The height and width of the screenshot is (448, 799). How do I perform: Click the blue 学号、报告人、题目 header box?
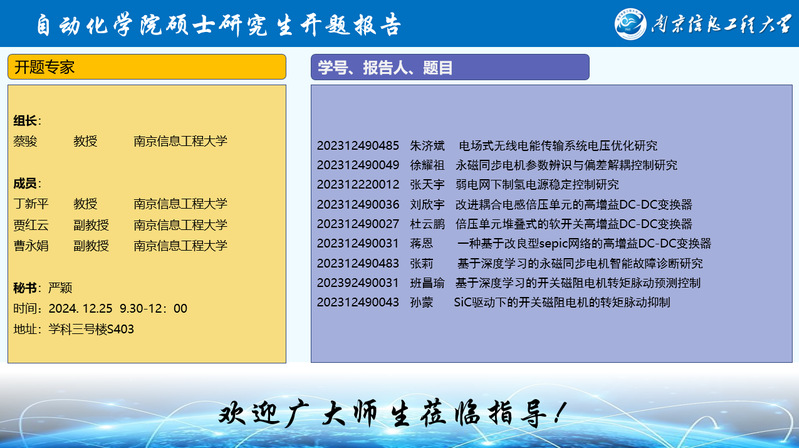click(449, 67)
